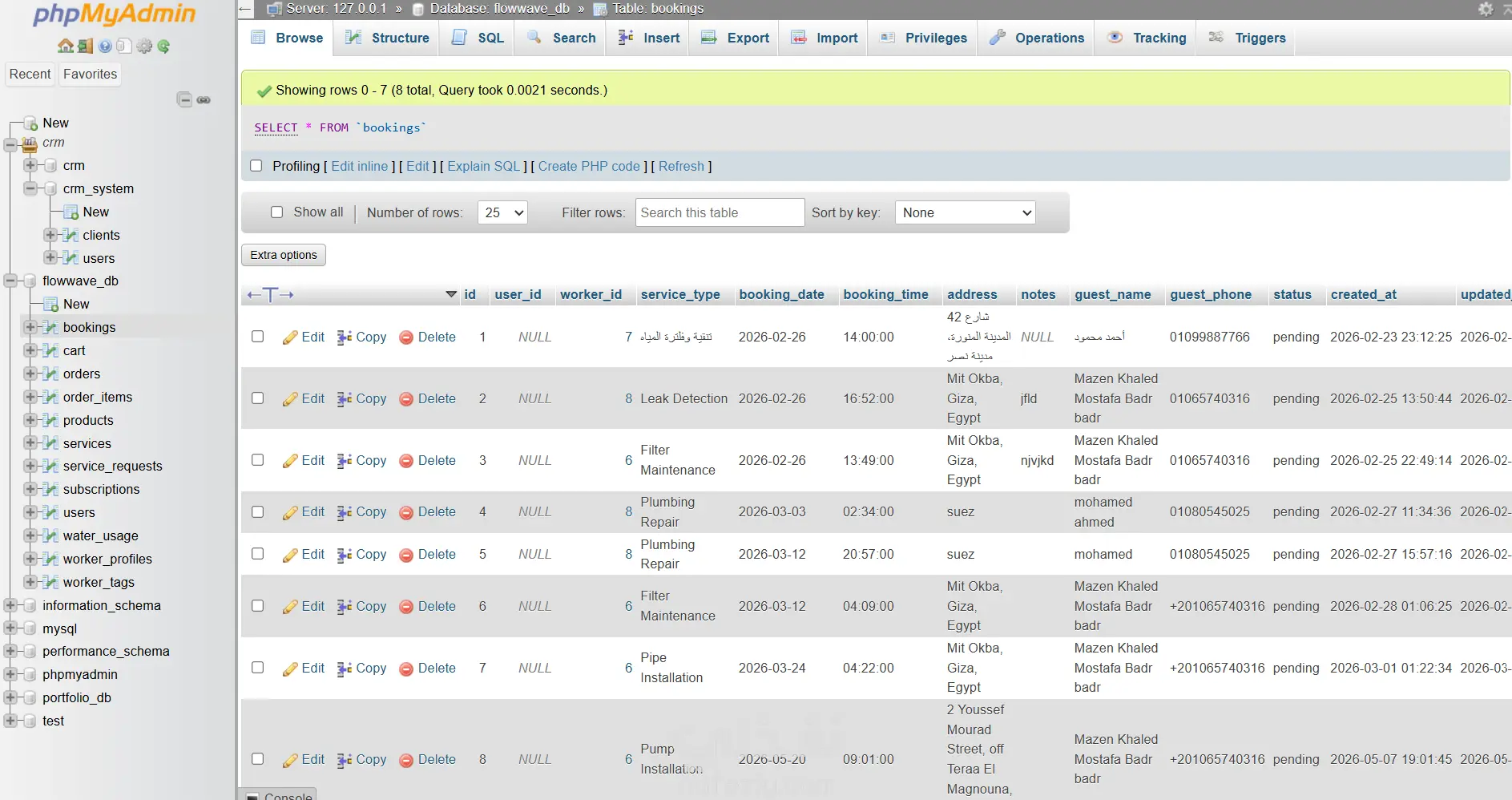This screenshot has height=800, width=1512.
Task: Click the services table icon in tree
Action: pos(51,443)
